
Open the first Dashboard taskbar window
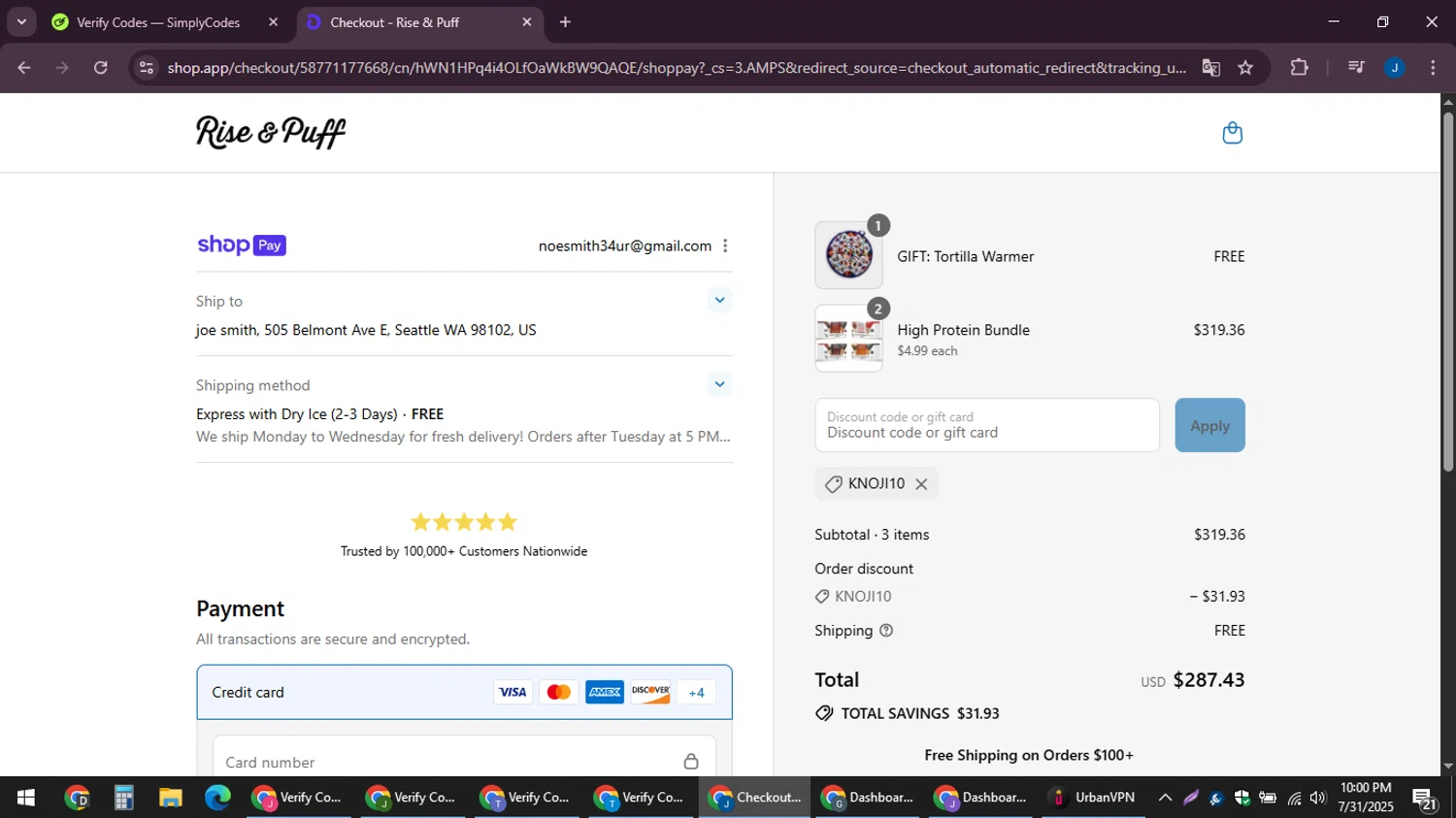(867, 798)
